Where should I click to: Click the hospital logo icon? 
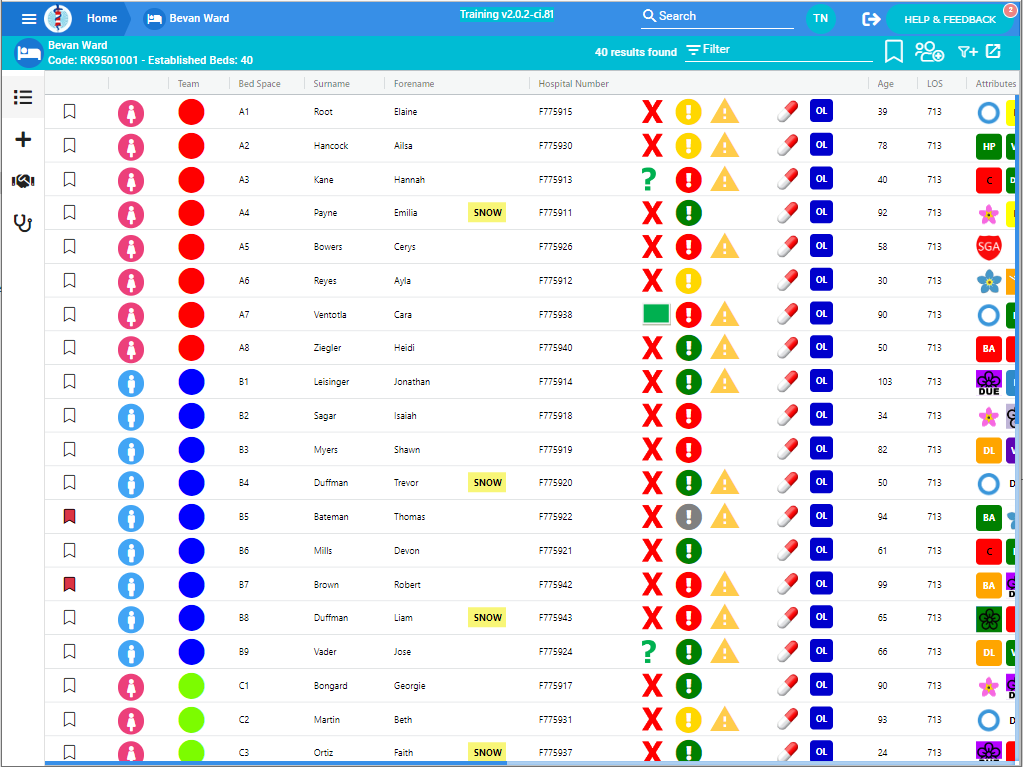pos(58,18)
